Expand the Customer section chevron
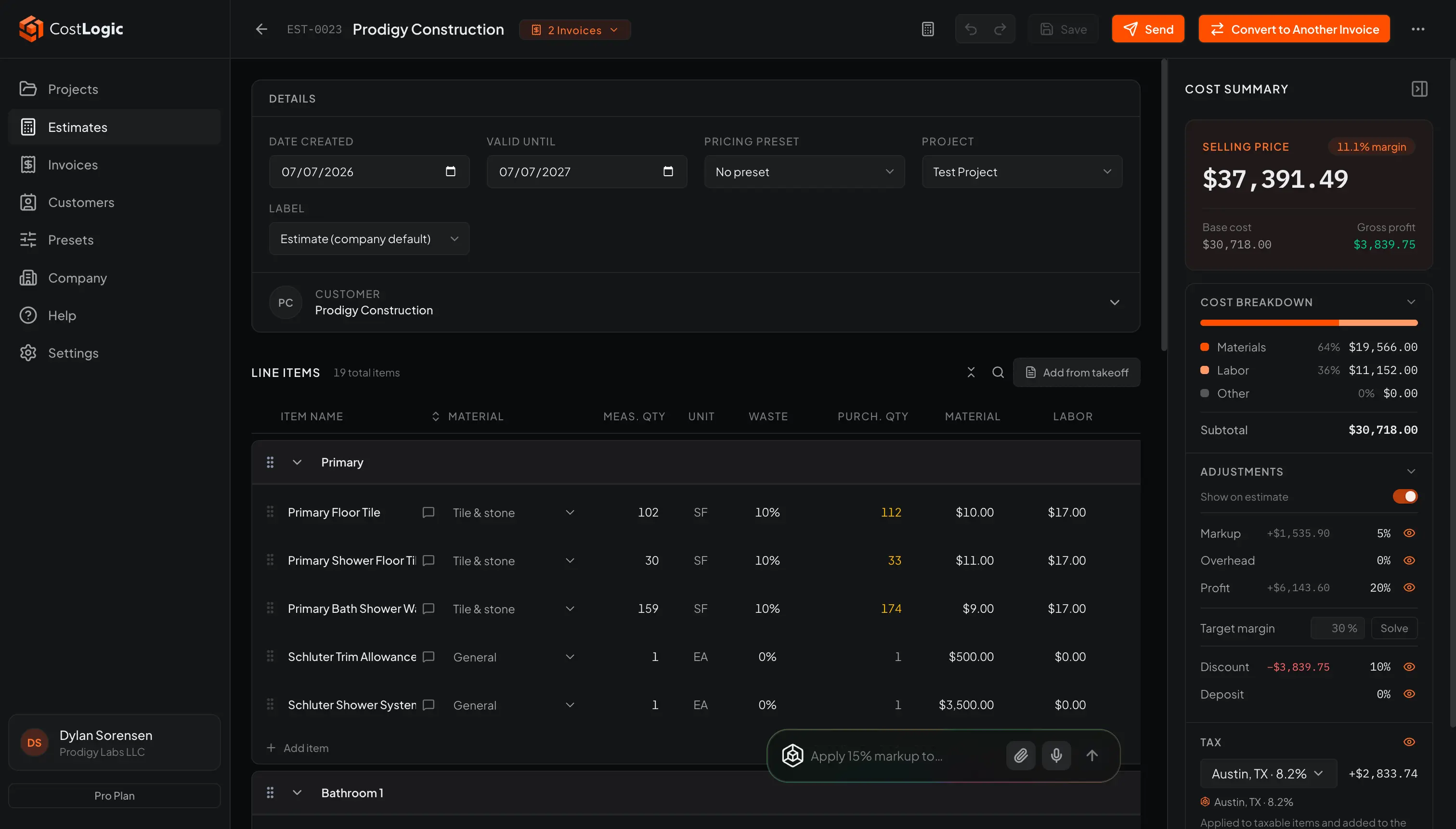The image size is (1456, 829). tap(1114, 302)
